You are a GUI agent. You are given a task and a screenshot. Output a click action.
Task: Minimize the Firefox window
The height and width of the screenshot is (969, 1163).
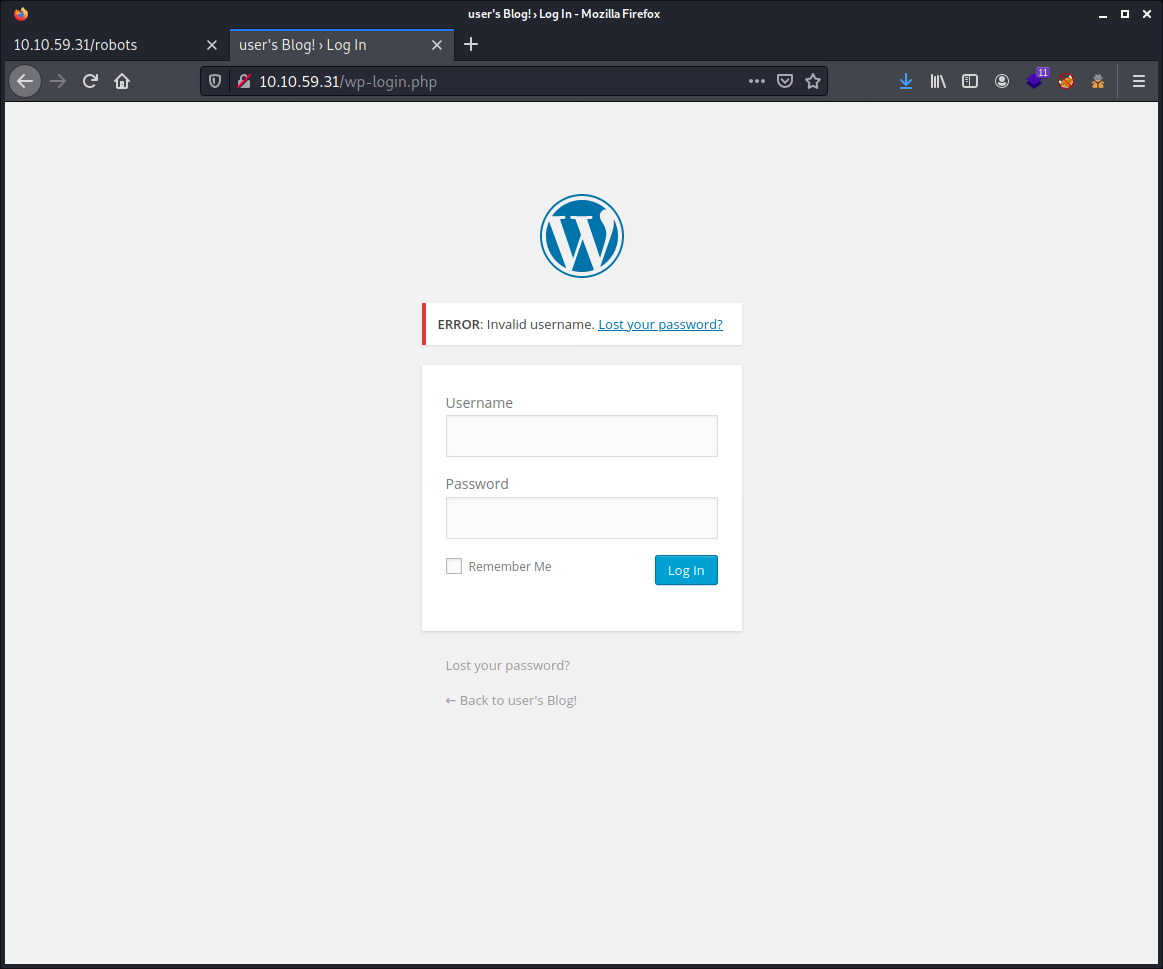(x=1103, y=14)
